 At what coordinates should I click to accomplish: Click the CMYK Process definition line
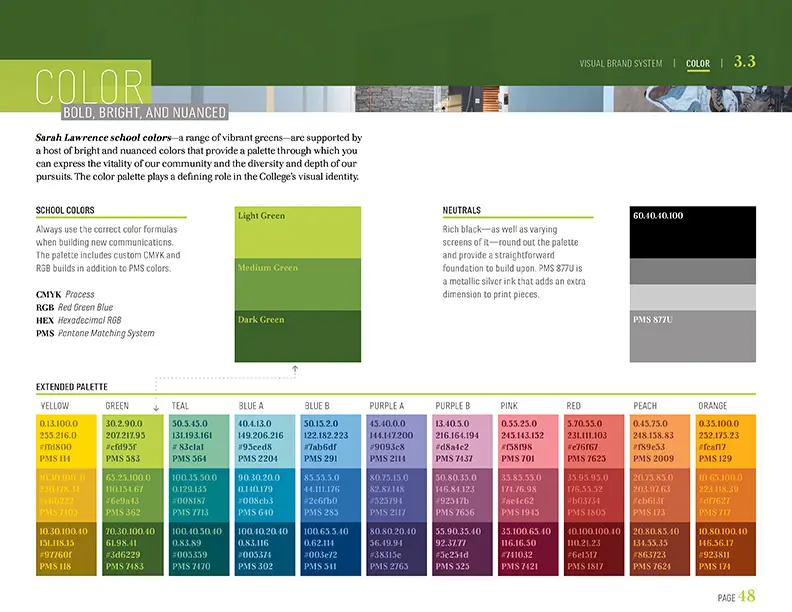tap(65, 294)
